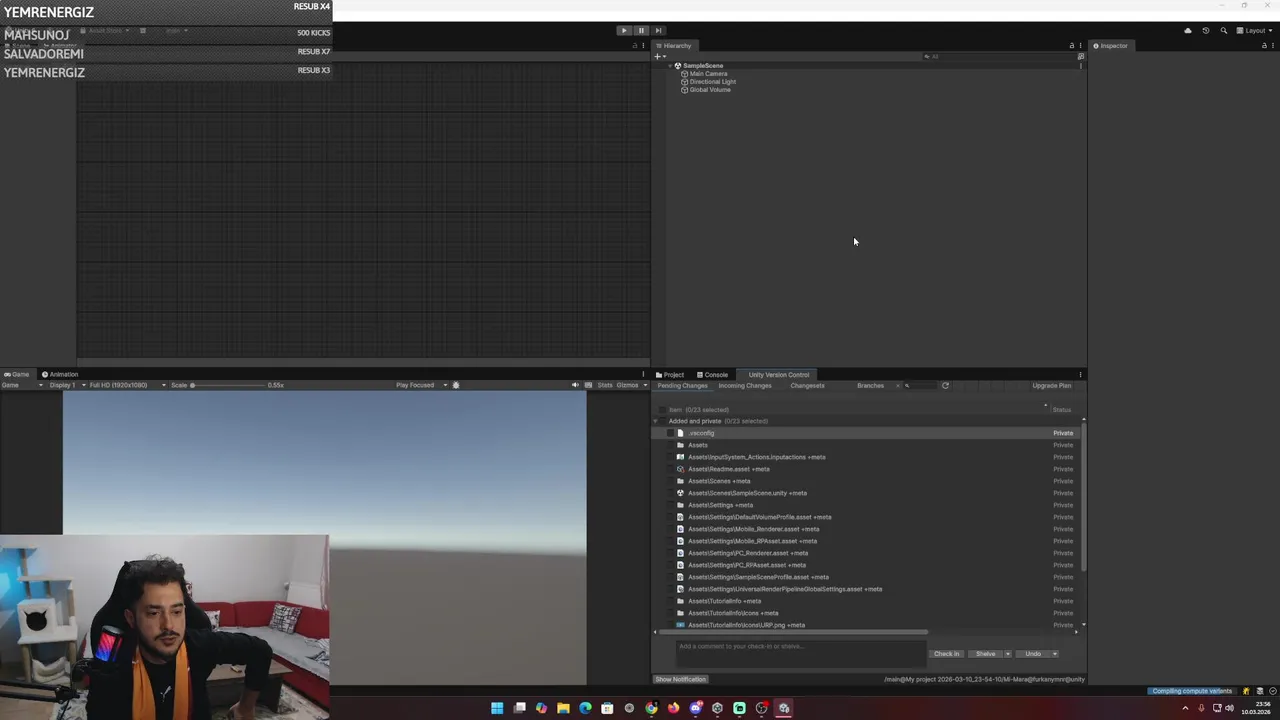Click the Upgrade Plan link
This screenshot has width=1280, height=720.
(x=1052, y=386)
